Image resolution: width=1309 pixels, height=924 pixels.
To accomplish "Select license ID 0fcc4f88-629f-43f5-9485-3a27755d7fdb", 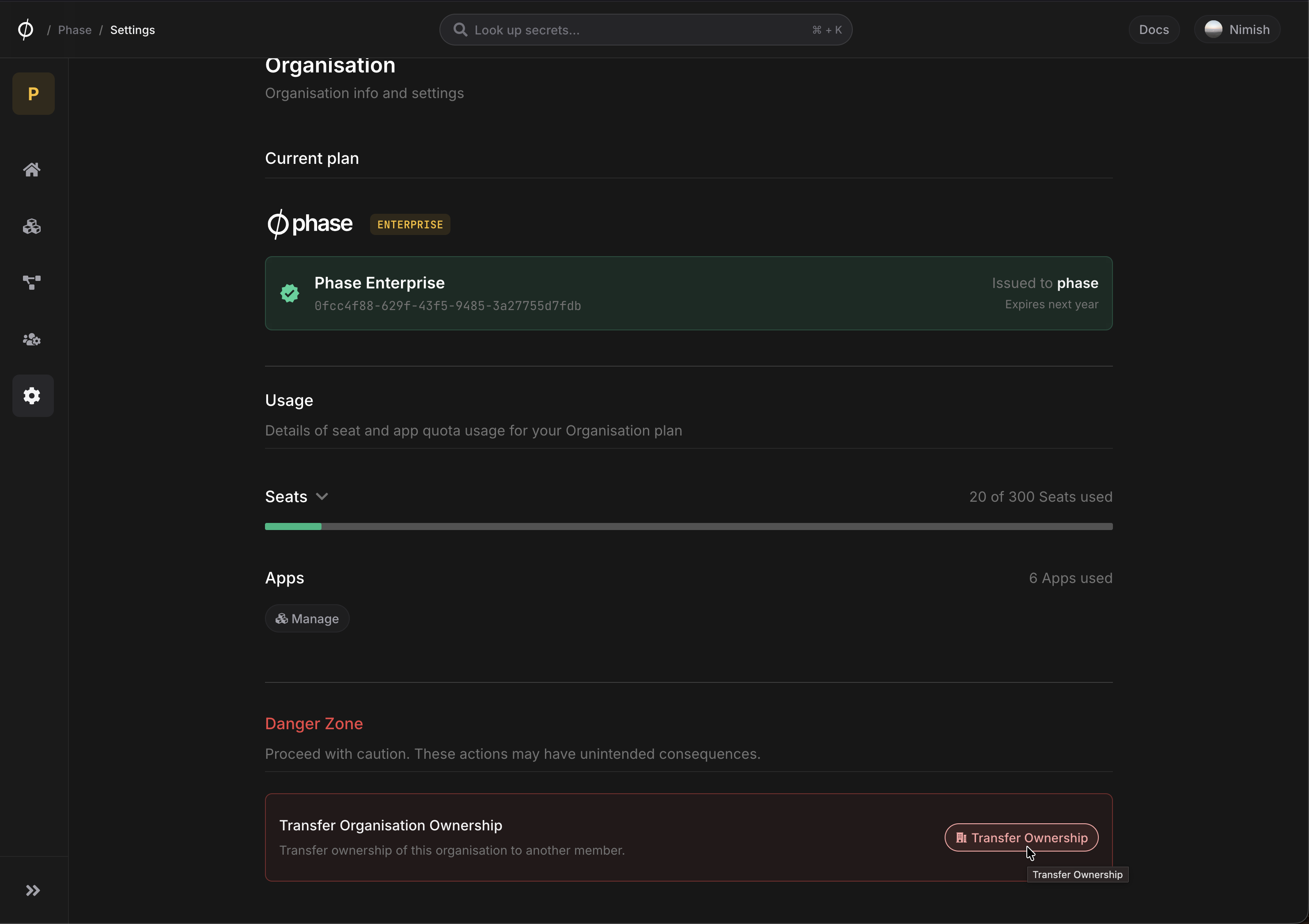I will click(x=447, y=306).
